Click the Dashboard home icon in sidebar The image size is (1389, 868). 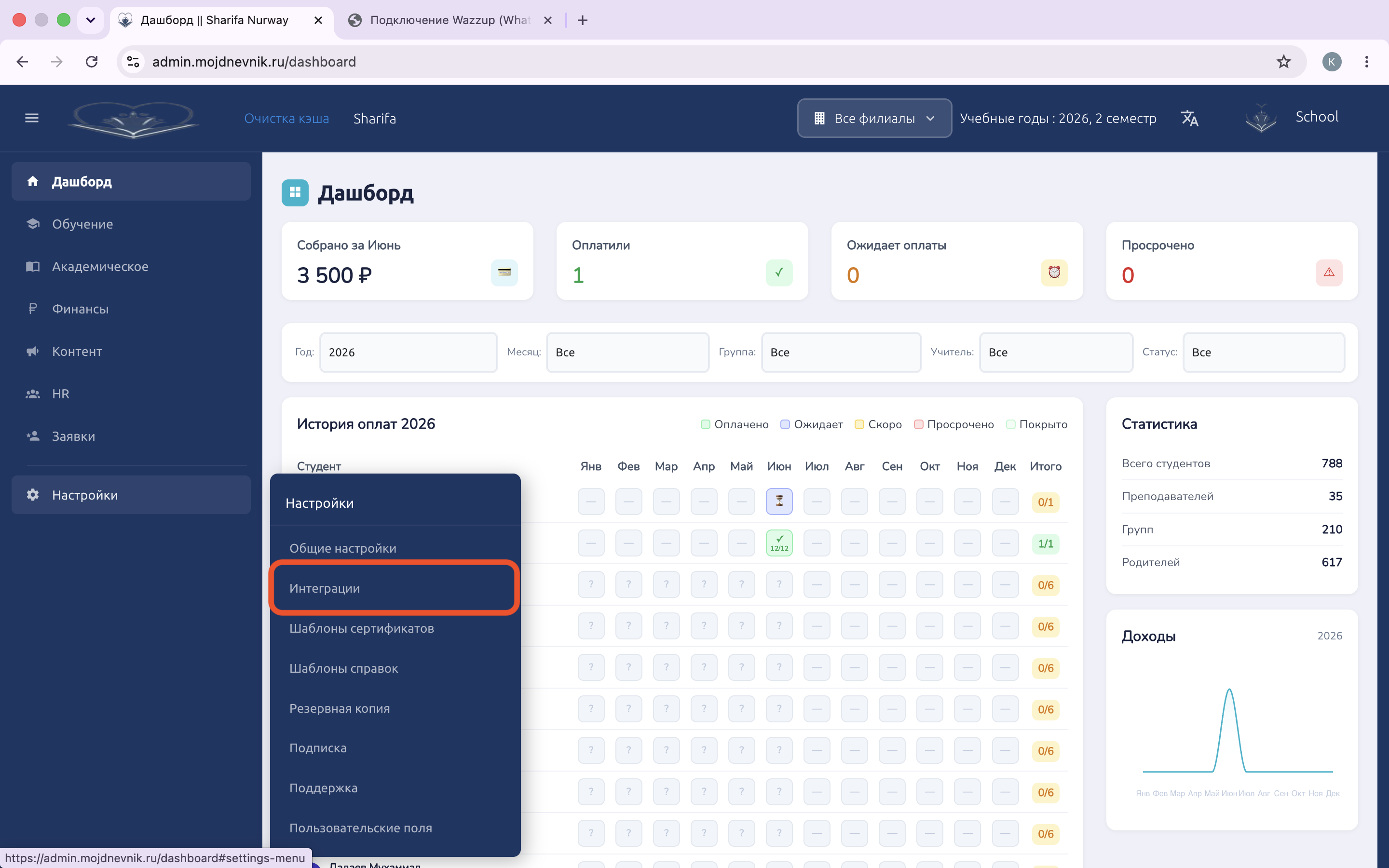point(33,181)
